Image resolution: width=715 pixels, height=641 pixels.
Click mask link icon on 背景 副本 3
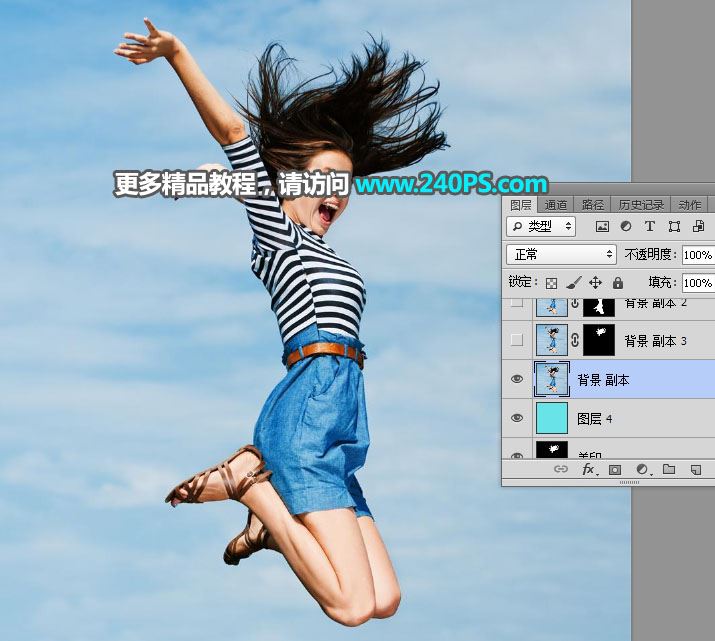575,340
